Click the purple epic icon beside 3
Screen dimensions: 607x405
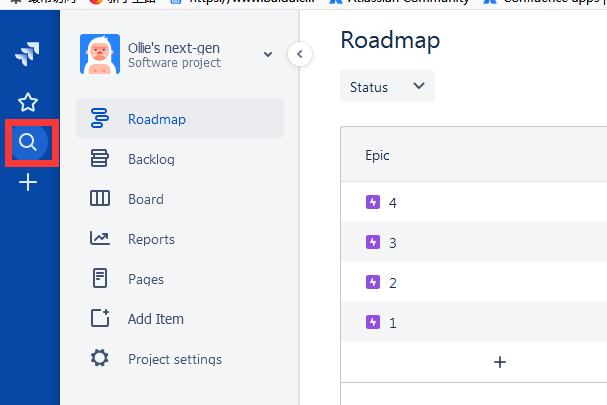pyautogui.click(x=373, y=242)
